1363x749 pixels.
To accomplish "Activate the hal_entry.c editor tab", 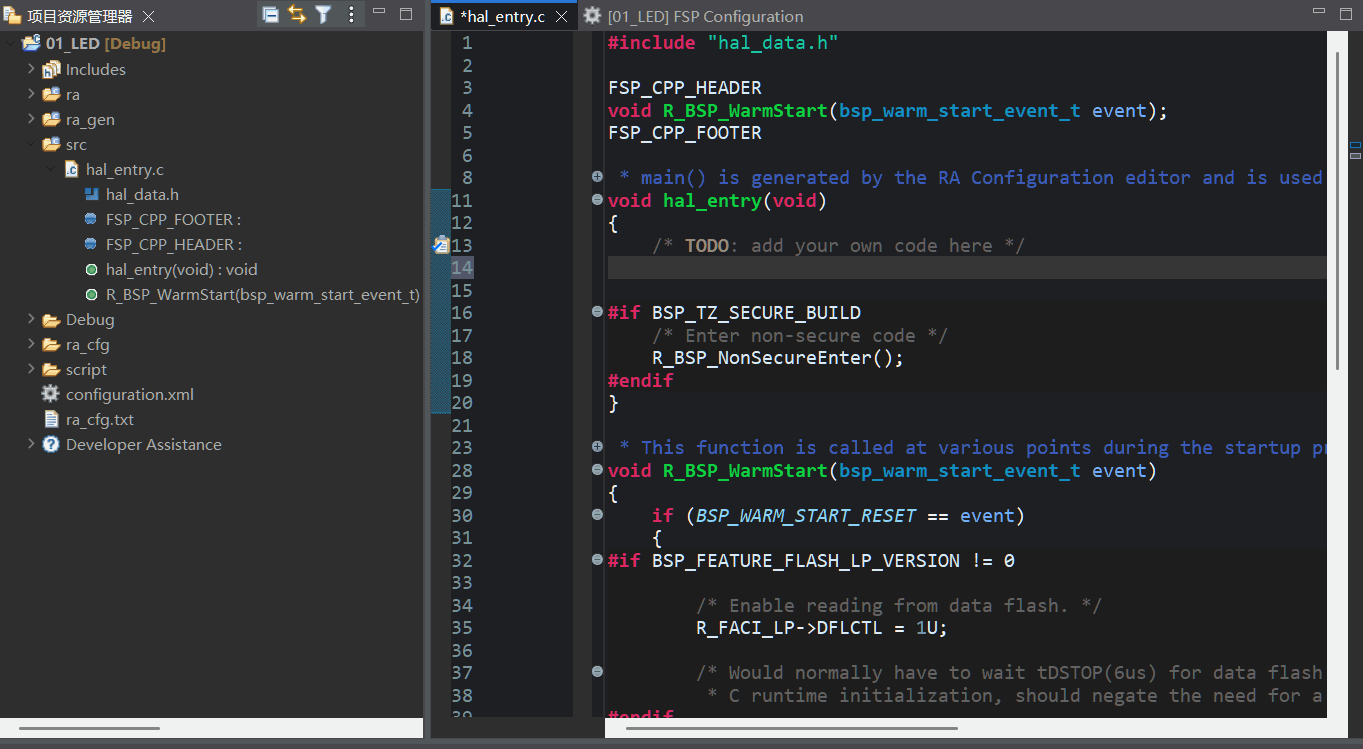I will 501,16.
